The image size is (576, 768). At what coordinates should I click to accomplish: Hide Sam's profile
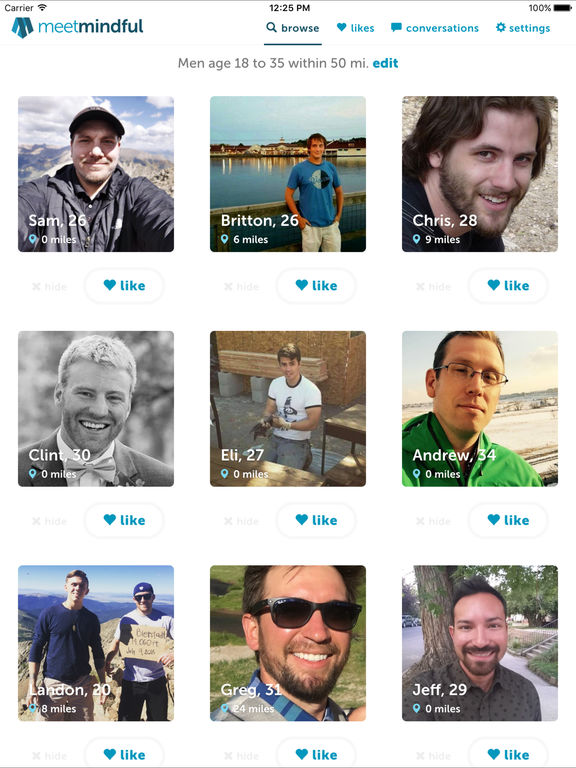(x=49, y=287)
